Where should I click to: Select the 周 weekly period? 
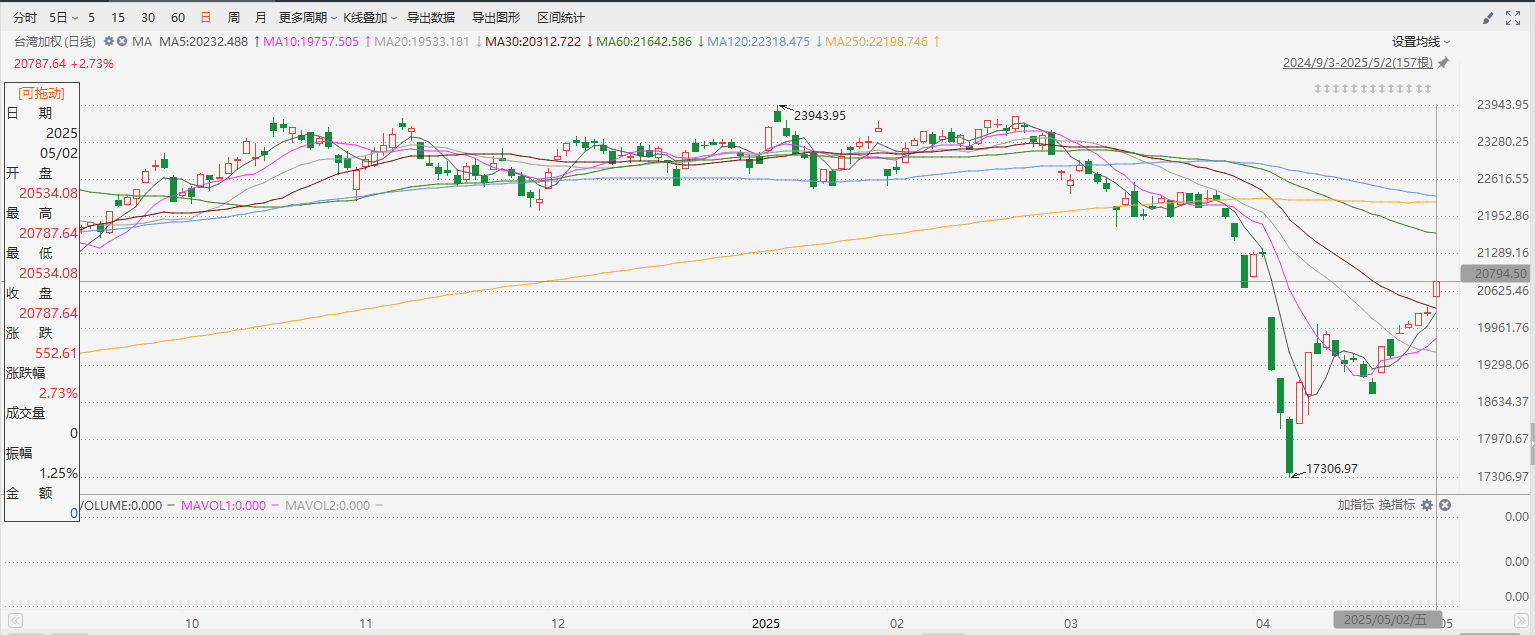click(233, 18)
